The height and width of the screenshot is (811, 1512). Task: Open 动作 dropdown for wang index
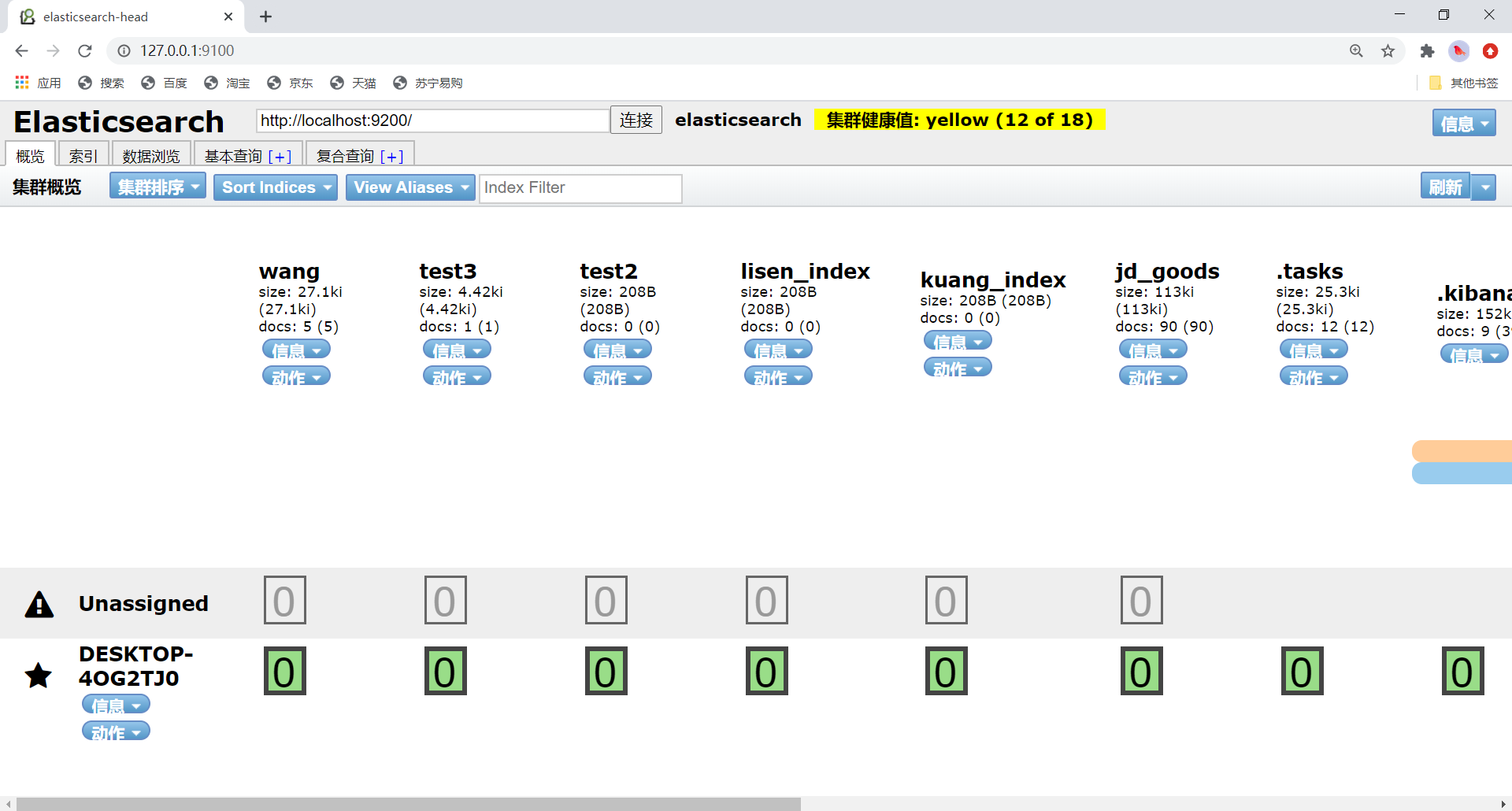pos(296,376)
